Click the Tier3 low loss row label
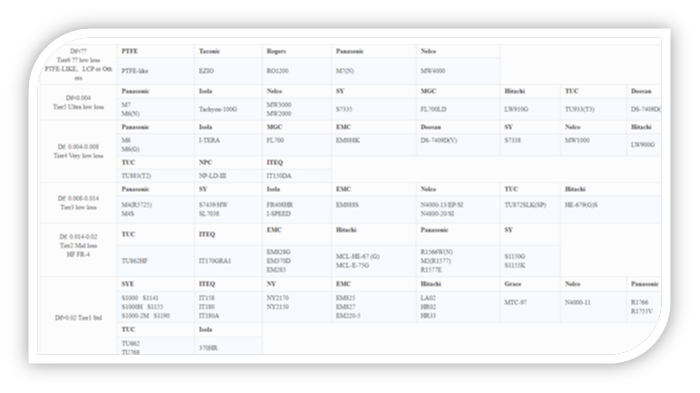 click(78, 203)
